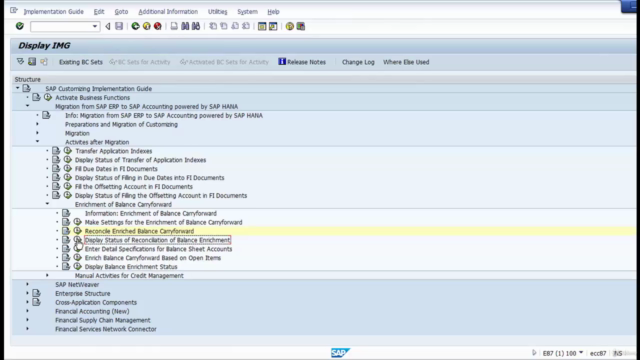Select Enter Detail Specifications for Balance Sheet Accounts
This screenshot has width=640, height=360.
(158, 249)
